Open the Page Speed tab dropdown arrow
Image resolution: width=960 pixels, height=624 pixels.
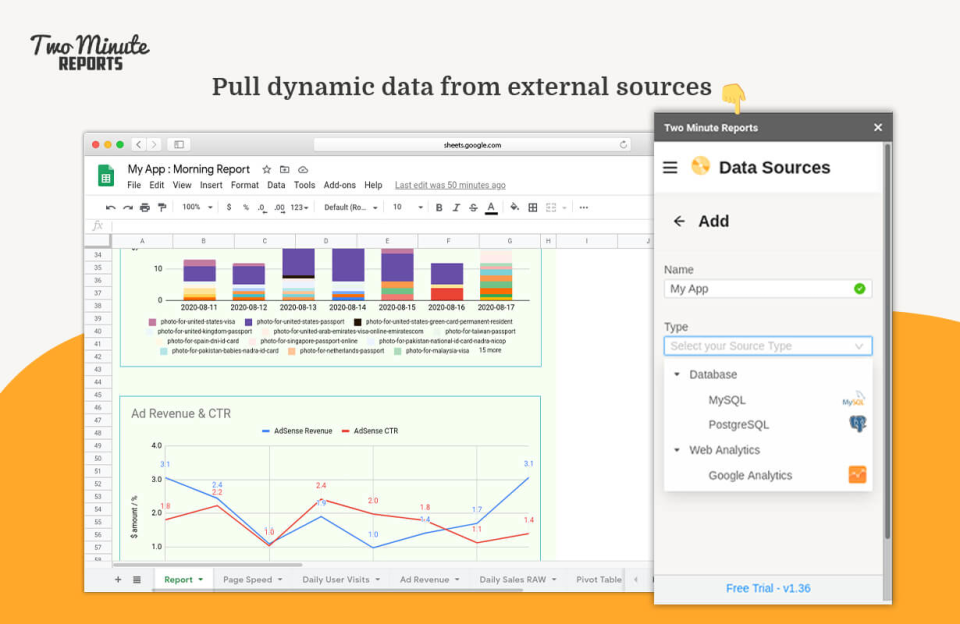coord(280,579)
